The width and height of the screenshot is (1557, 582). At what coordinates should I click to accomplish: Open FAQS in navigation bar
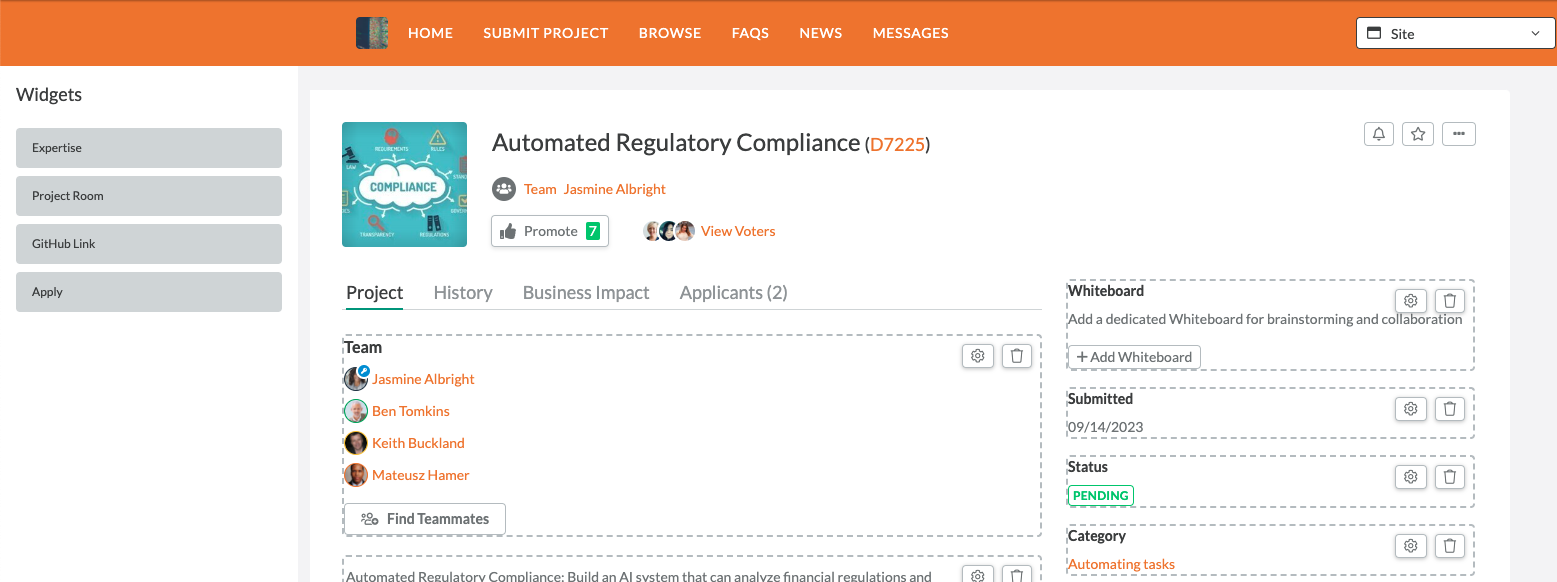[750, 33]
